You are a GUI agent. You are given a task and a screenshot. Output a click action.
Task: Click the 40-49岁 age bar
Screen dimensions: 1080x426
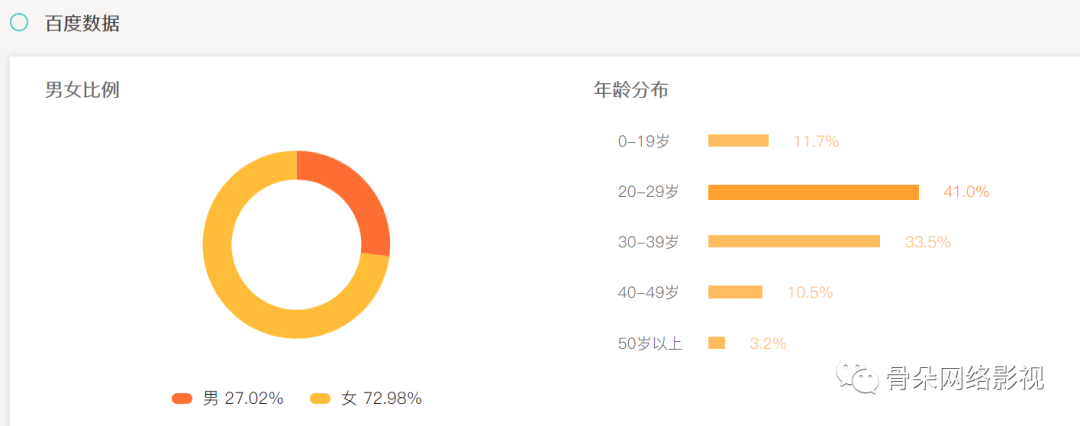click(x=735, y=292)
